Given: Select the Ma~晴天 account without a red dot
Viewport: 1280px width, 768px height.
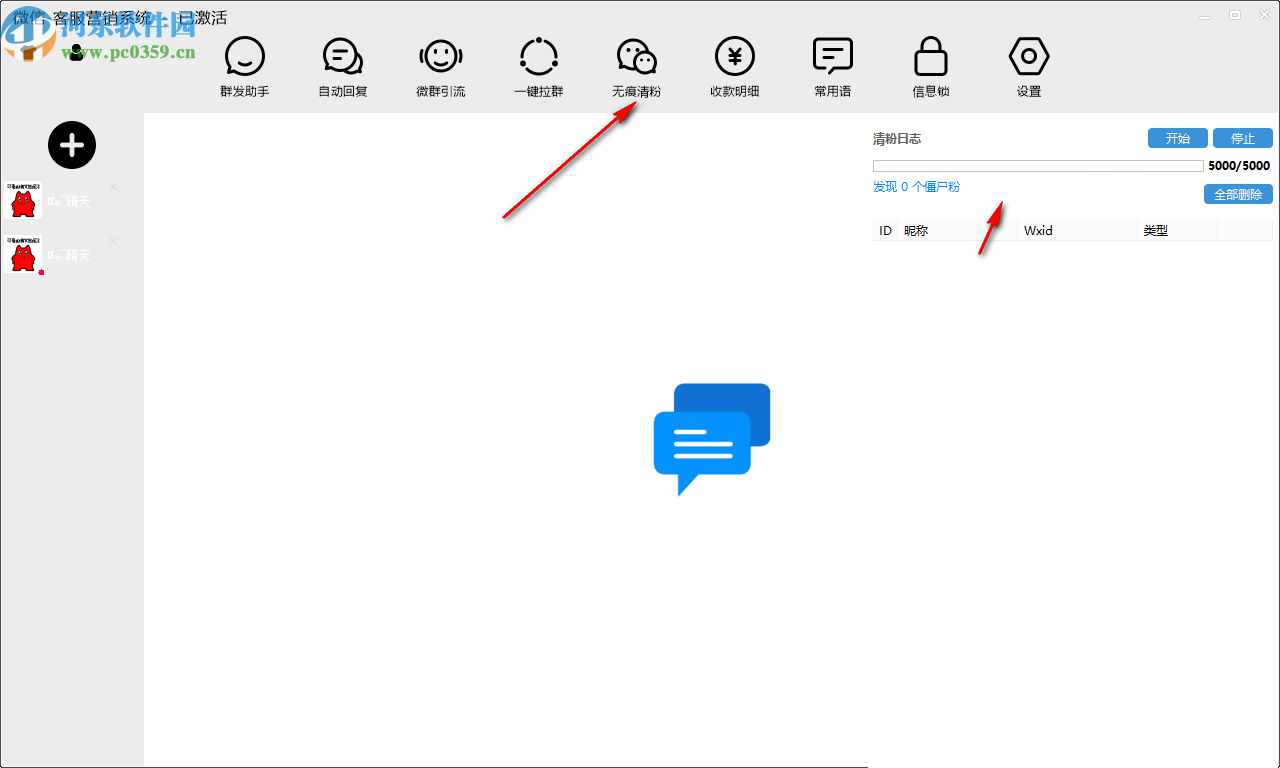Looking at the screenshot, I should (x=62, y=201).
